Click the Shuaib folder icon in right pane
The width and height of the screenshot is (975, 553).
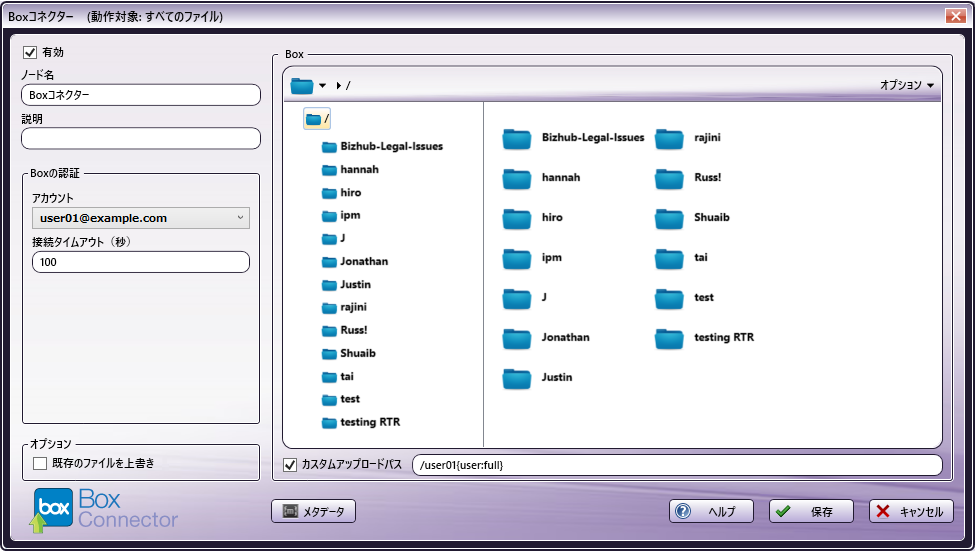(669, 218)
